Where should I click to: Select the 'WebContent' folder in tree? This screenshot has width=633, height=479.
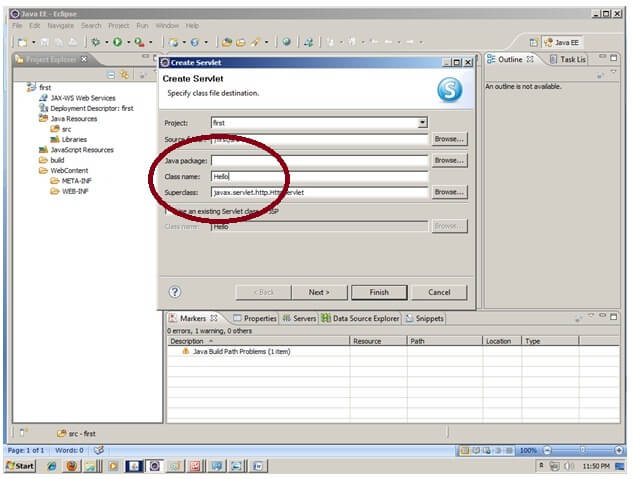(x=69, y=170)
